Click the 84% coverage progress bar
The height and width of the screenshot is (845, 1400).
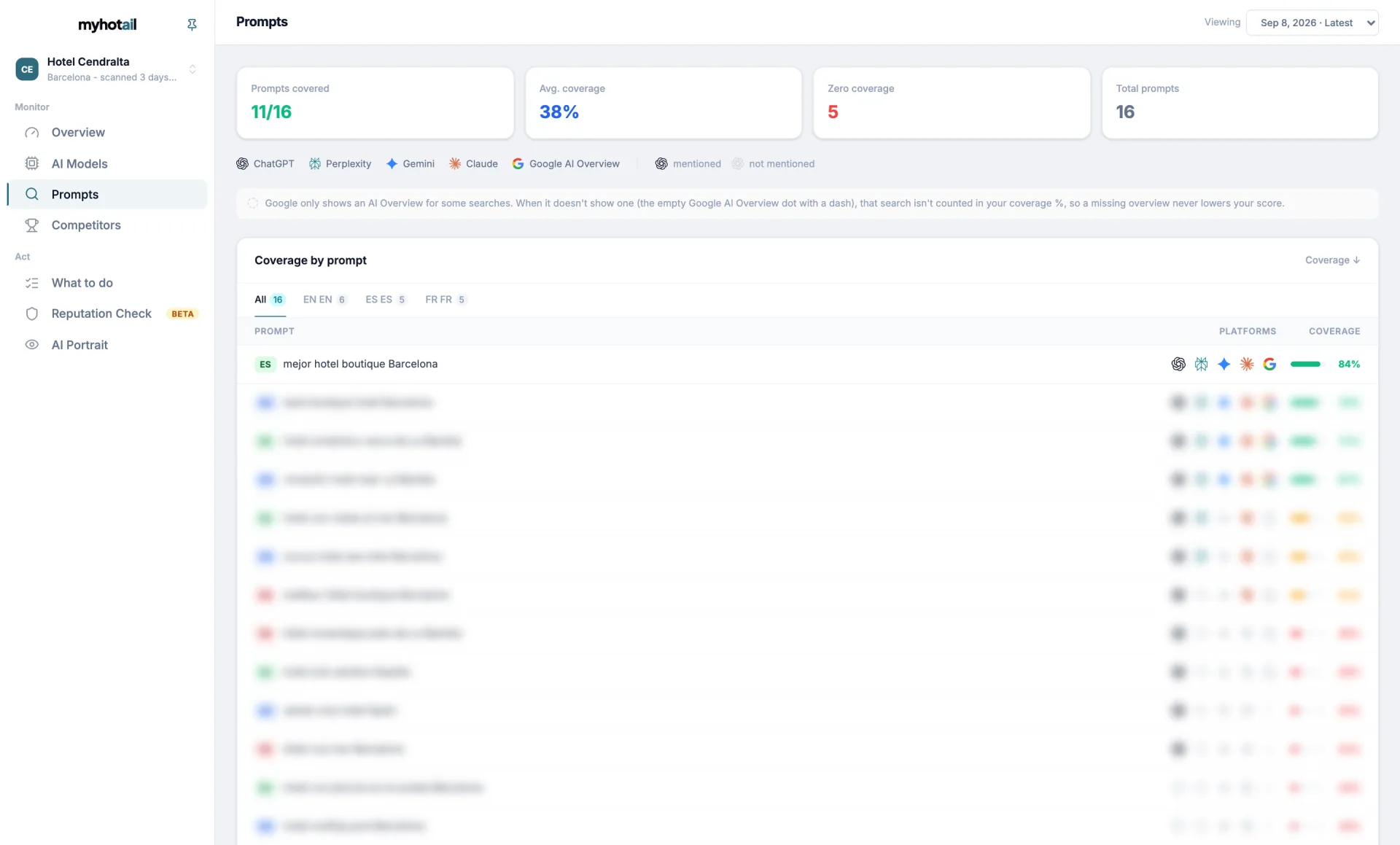coord(1305,364)
